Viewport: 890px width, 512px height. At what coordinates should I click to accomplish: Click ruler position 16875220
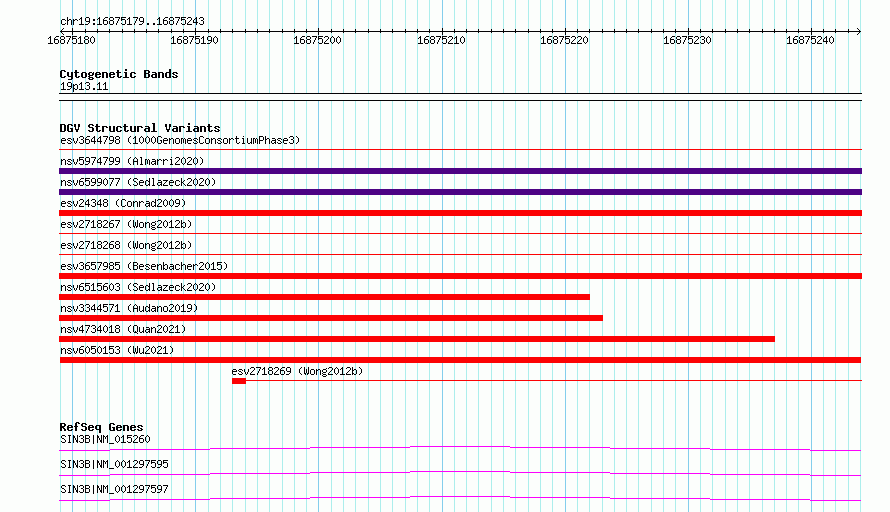click(x=564, y=40)
